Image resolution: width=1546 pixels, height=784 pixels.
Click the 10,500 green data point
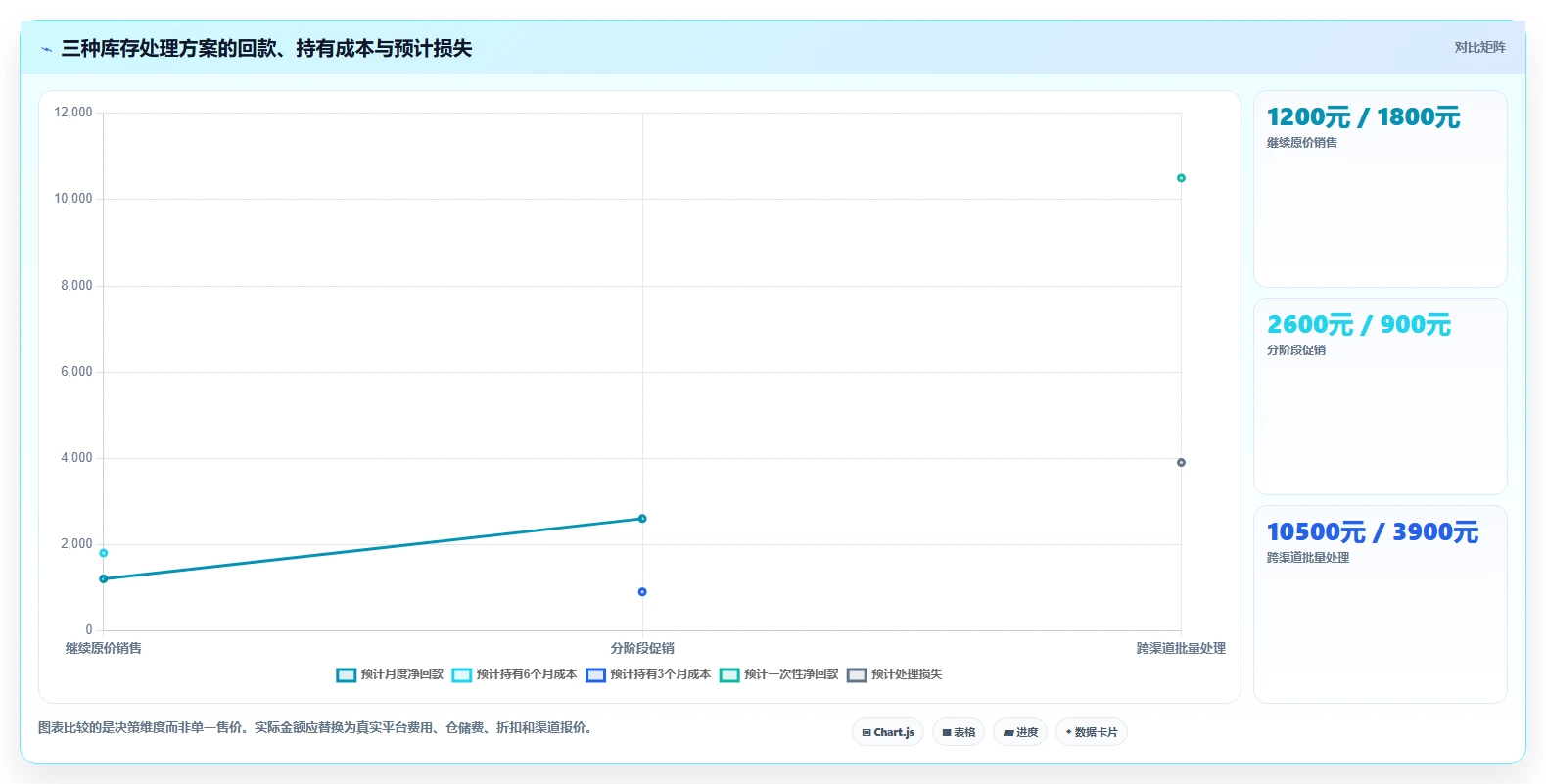click(1181, 178)
